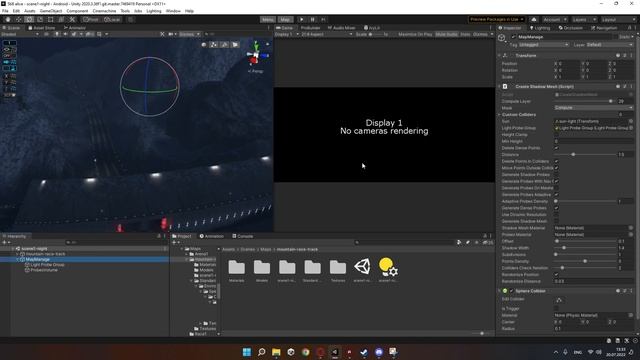Open the Shaded draw mode dropdown
Screen dimensions: 640x360
point(20,34)
